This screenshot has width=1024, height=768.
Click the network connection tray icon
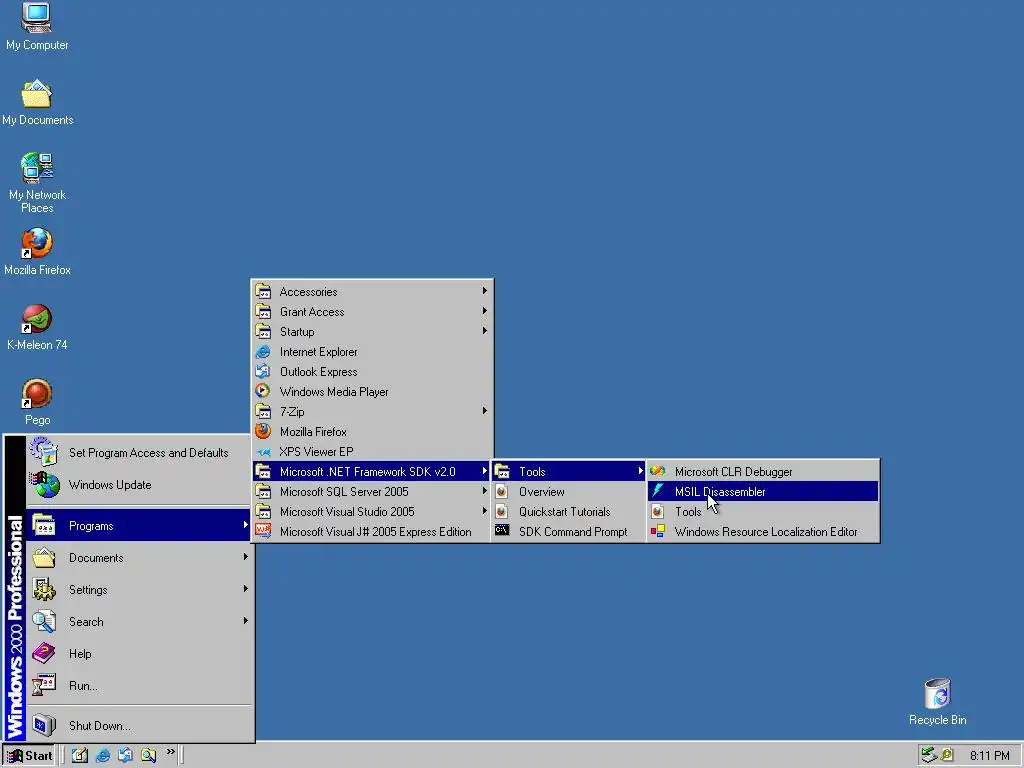click(x=929, y=755)
